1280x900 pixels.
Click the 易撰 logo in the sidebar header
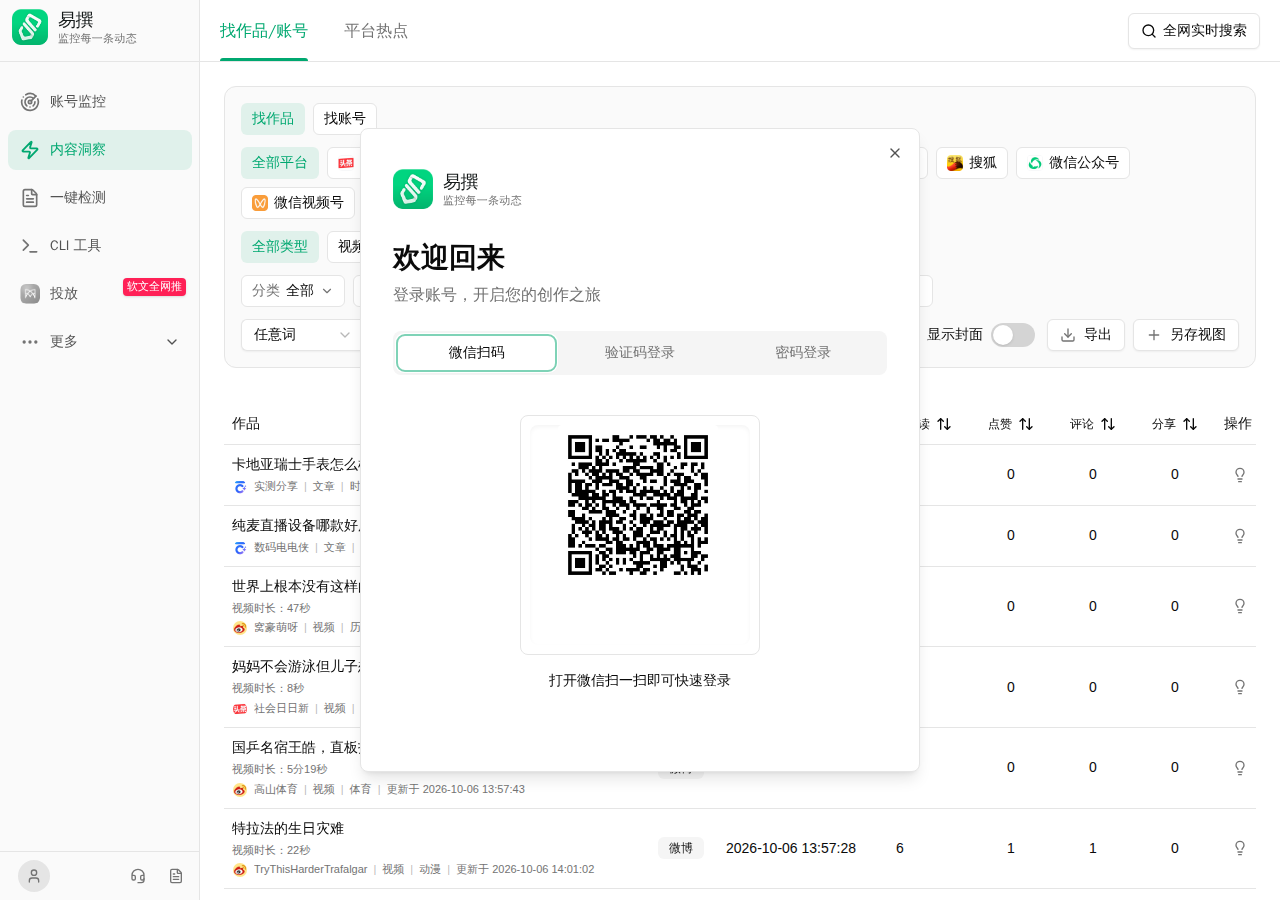pos(30,28)
